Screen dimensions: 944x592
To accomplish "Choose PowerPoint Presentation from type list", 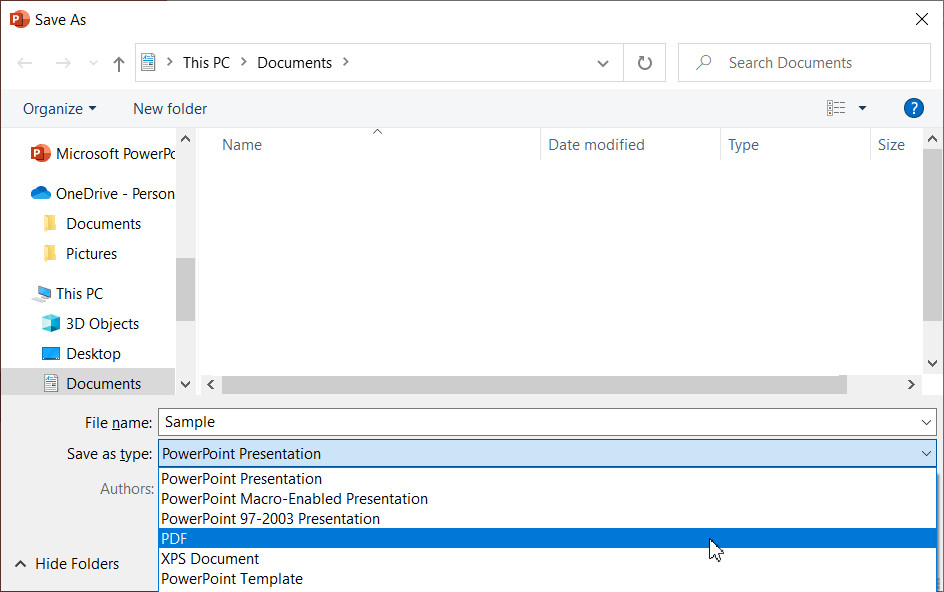I will pyautogui.click(x=547, y=479).
